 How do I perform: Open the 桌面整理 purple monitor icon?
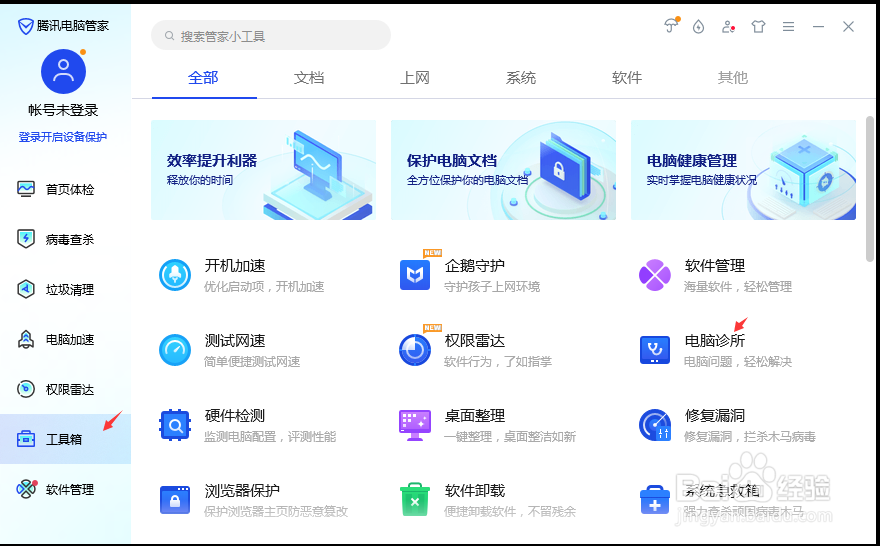(415, 425)
